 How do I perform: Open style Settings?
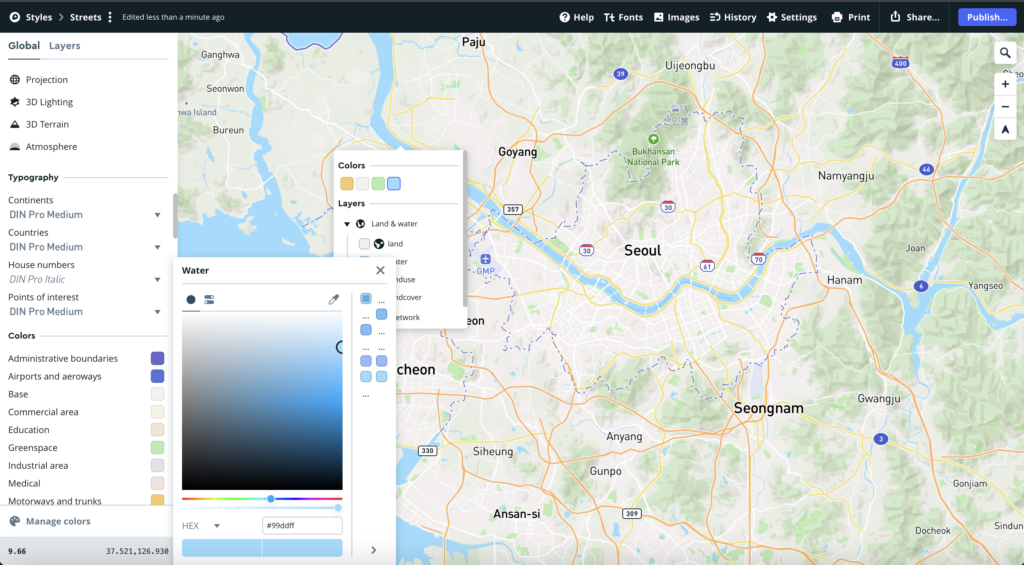pos(792,17)
